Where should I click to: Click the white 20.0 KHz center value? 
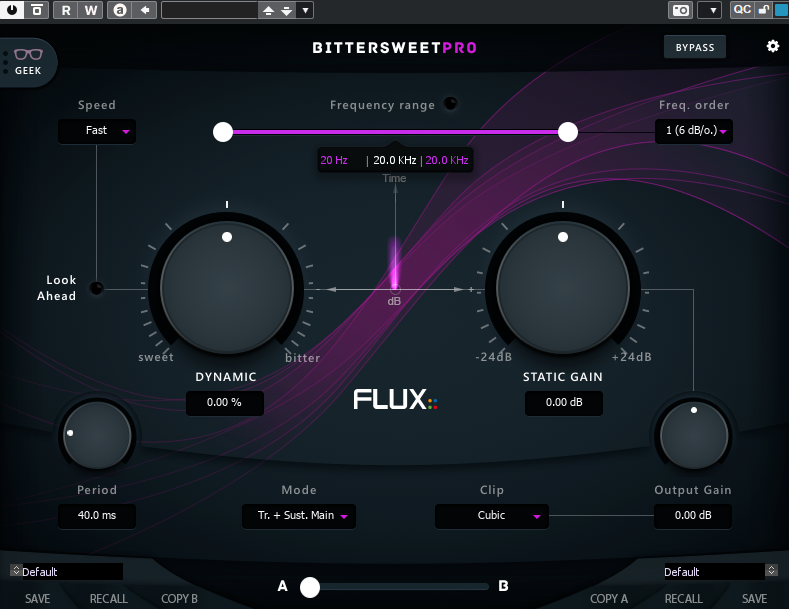click(x=394, y=160)
